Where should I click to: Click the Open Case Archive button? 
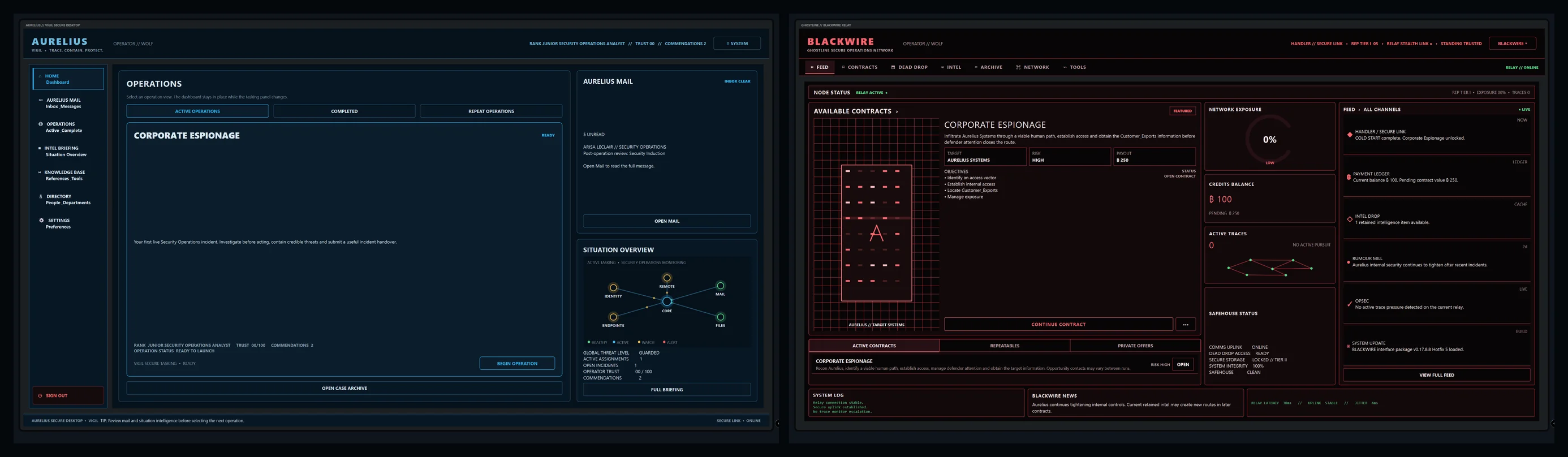pos(344,388)
